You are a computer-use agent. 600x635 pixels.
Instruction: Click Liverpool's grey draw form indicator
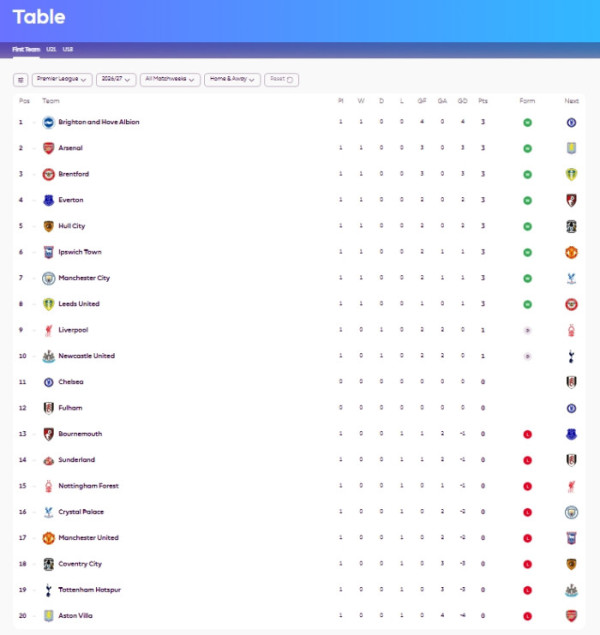[527, 330]
